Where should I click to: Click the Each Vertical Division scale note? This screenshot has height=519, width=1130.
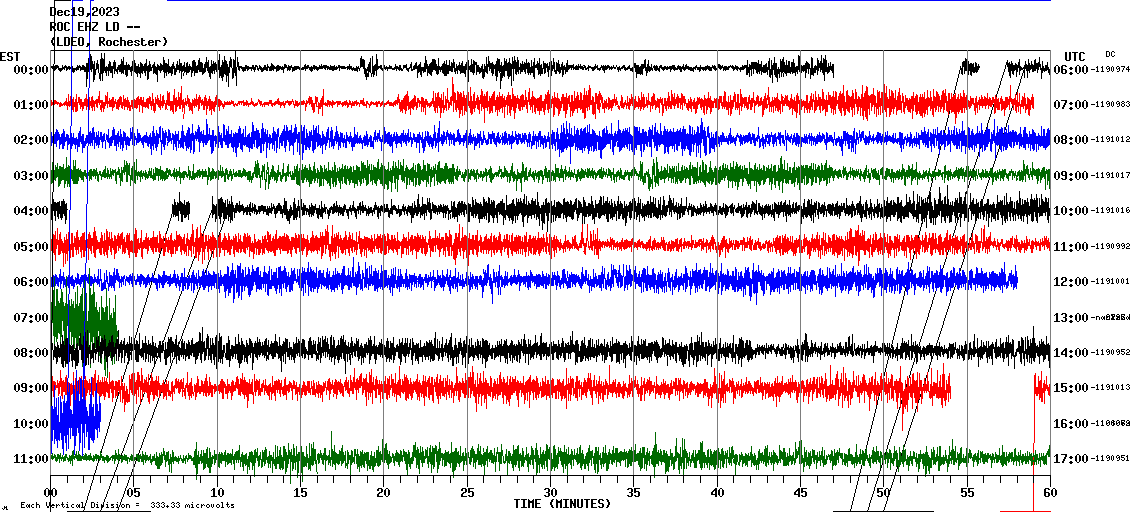pyautogui.click(x=127, y=505)
